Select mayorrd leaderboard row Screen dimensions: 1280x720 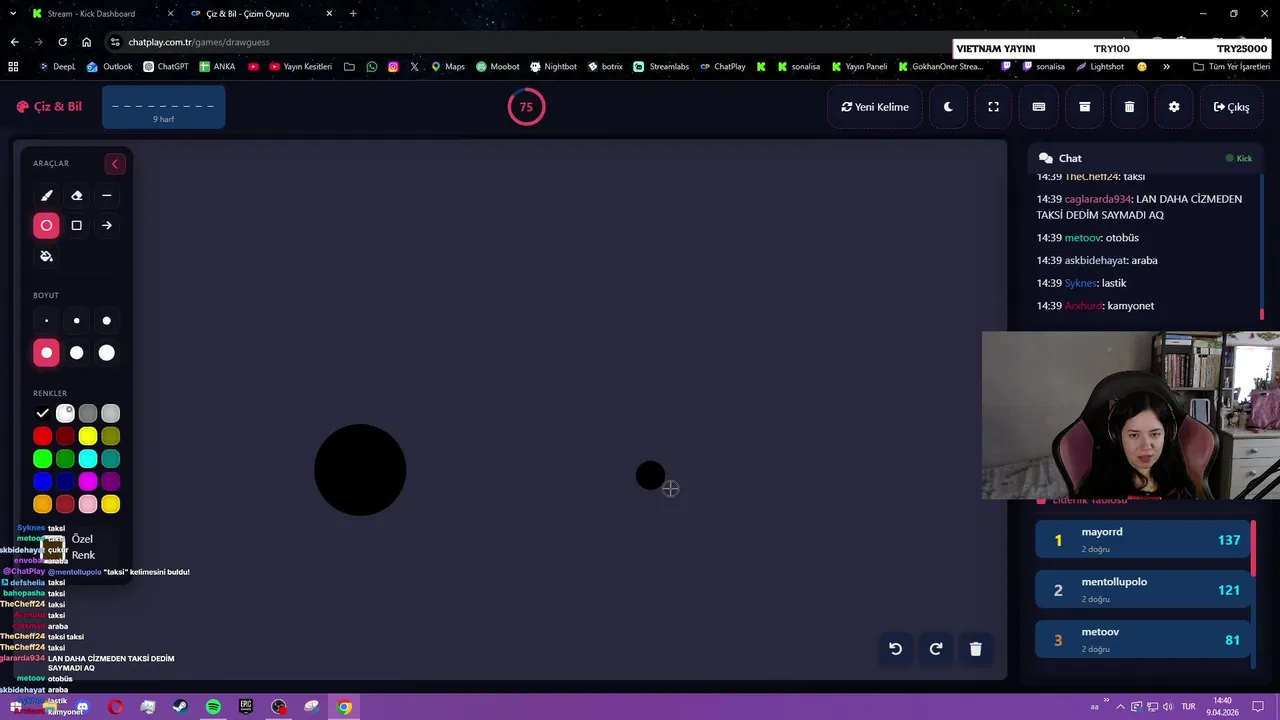click(x=1143, y=540)
